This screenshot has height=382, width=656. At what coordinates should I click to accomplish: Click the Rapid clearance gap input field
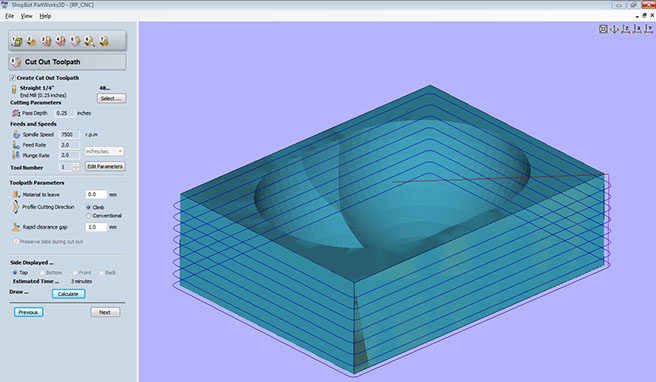click(96, 227)
